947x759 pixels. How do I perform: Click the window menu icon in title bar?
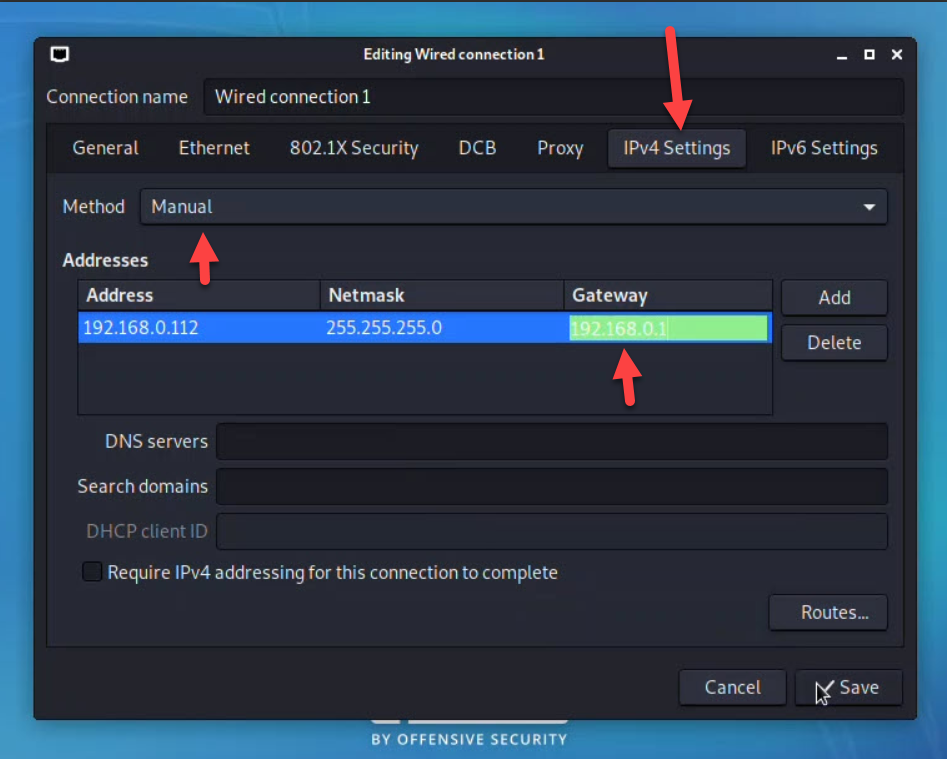click(x=61, y=54)
